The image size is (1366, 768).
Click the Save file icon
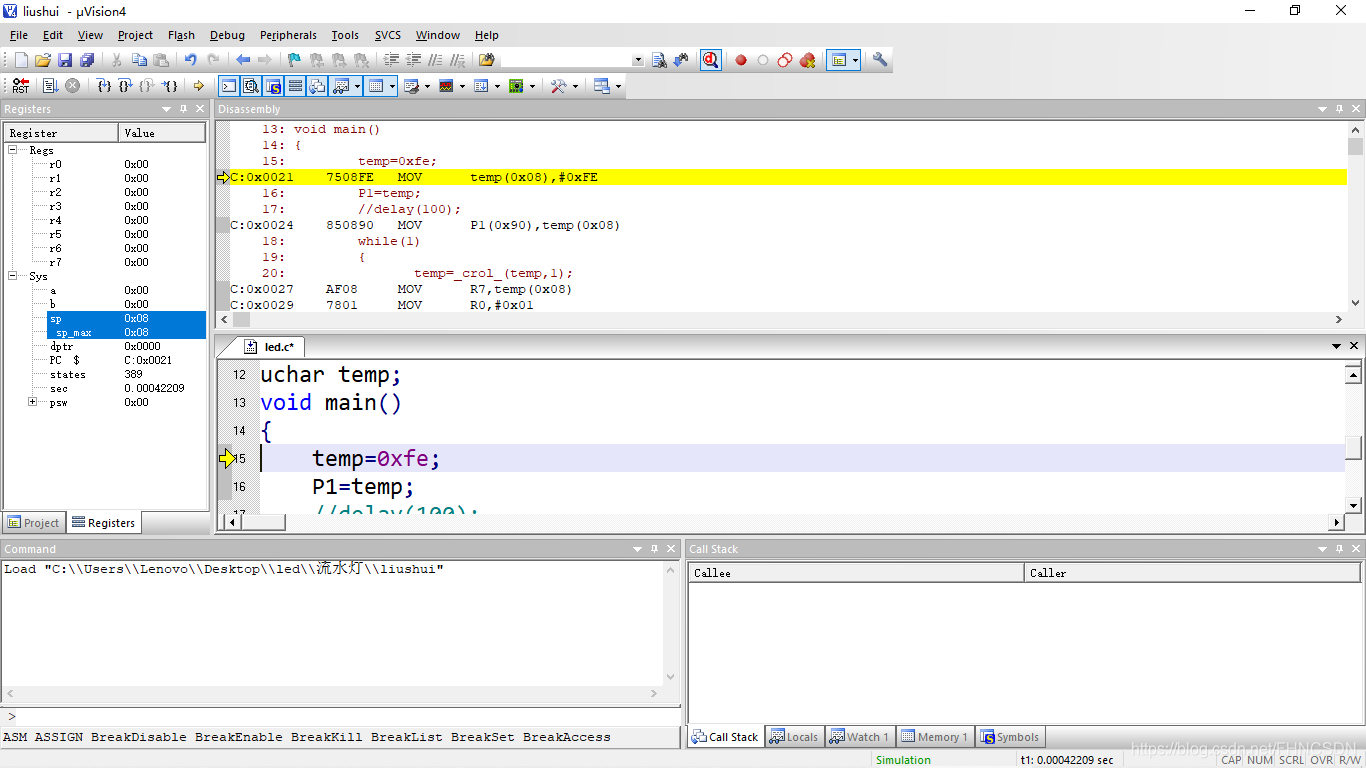(65, 60)
